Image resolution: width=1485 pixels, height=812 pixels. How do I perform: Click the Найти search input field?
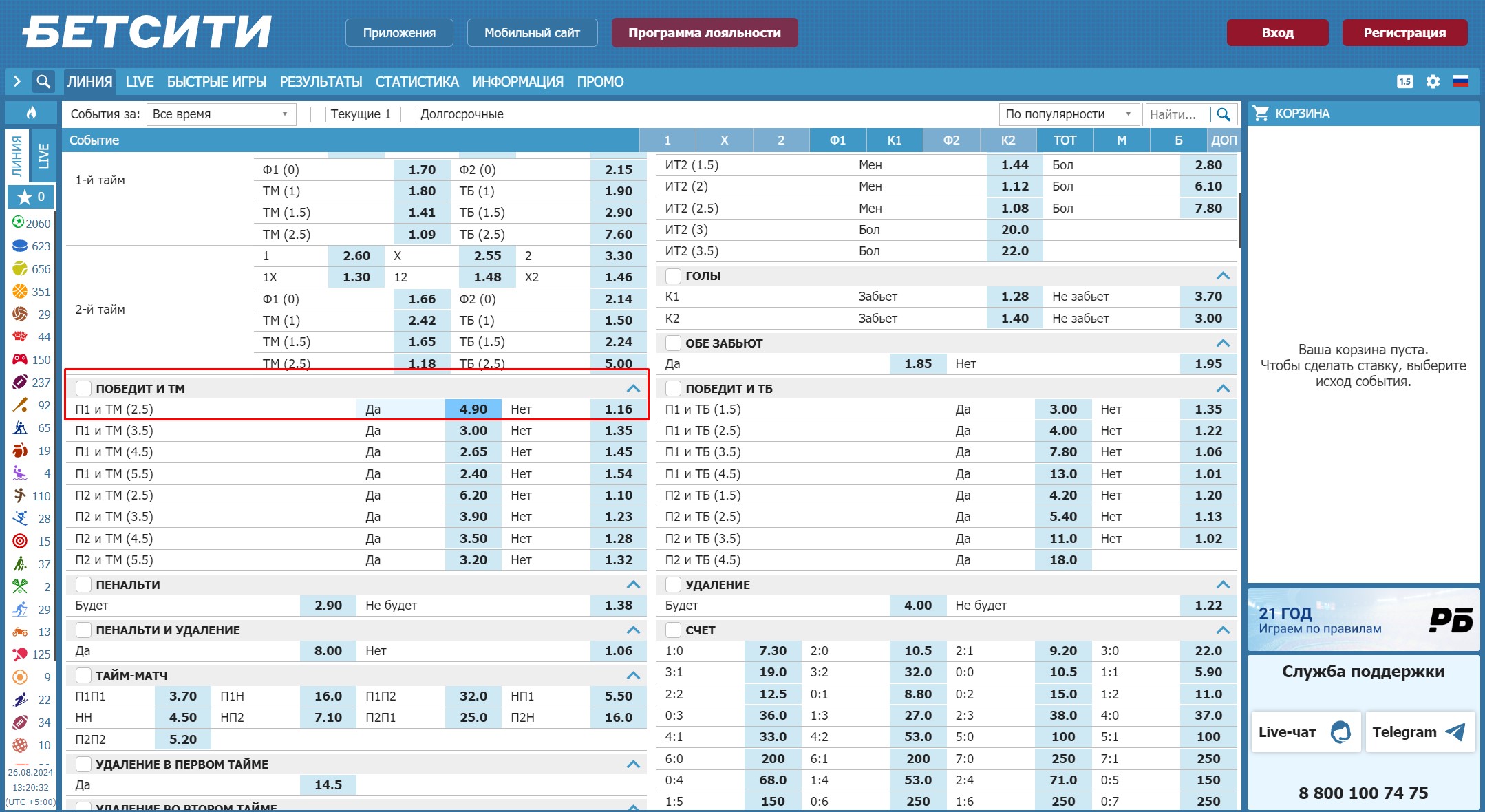[1178, 114]
